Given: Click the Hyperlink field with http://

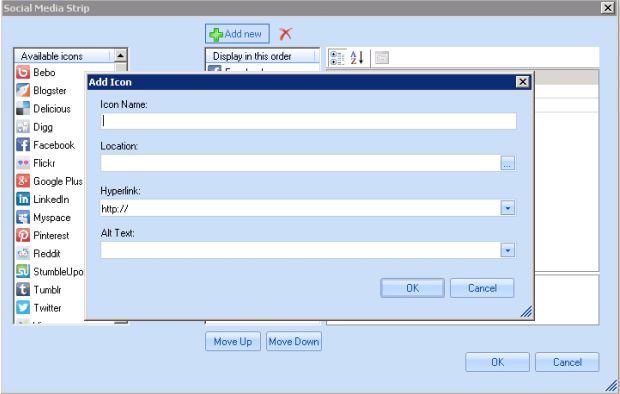Looking at the screenshot, I should [x=300, y=208].
